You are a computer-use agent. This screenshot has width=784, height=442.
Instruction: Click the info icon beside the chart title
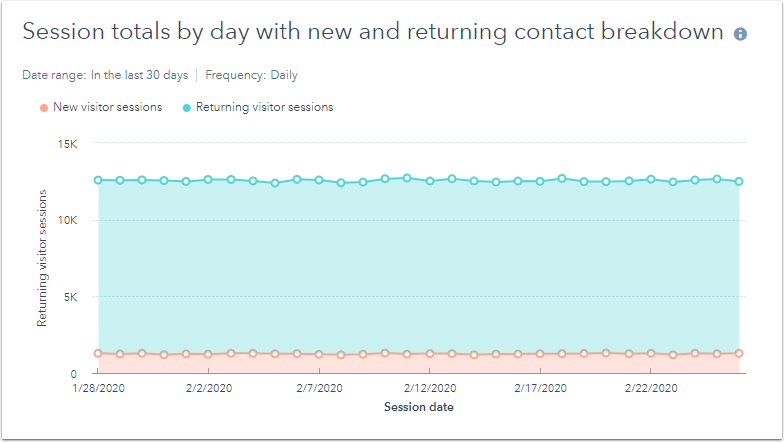[x=741, y=34]
